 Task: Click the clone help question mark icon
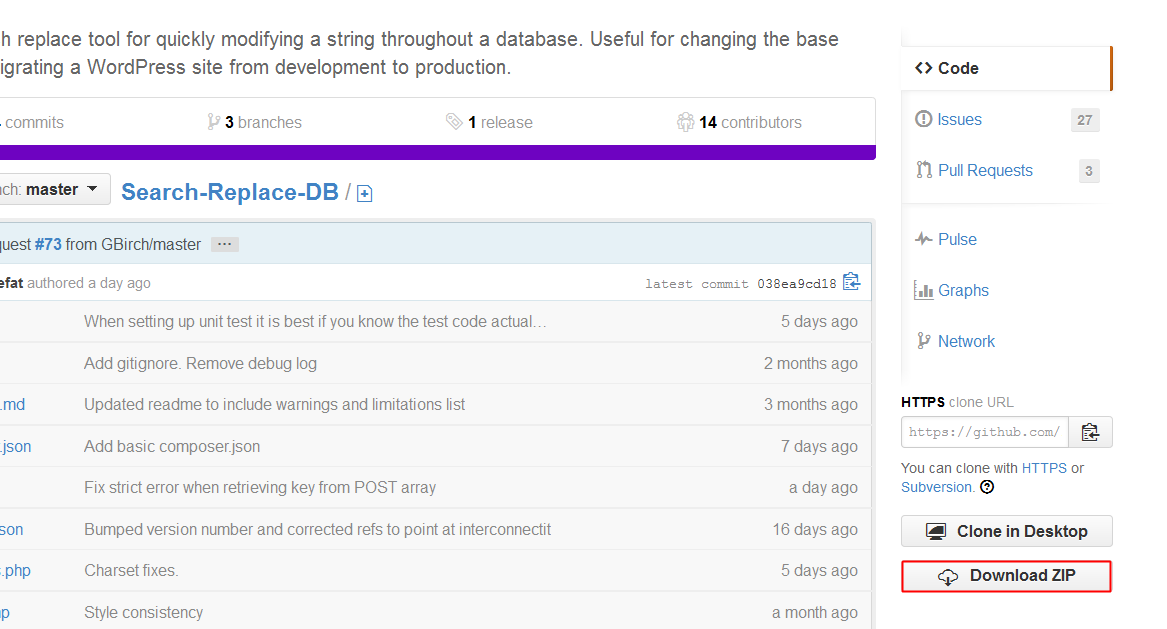pyautogui.click(x=987, y=487)
